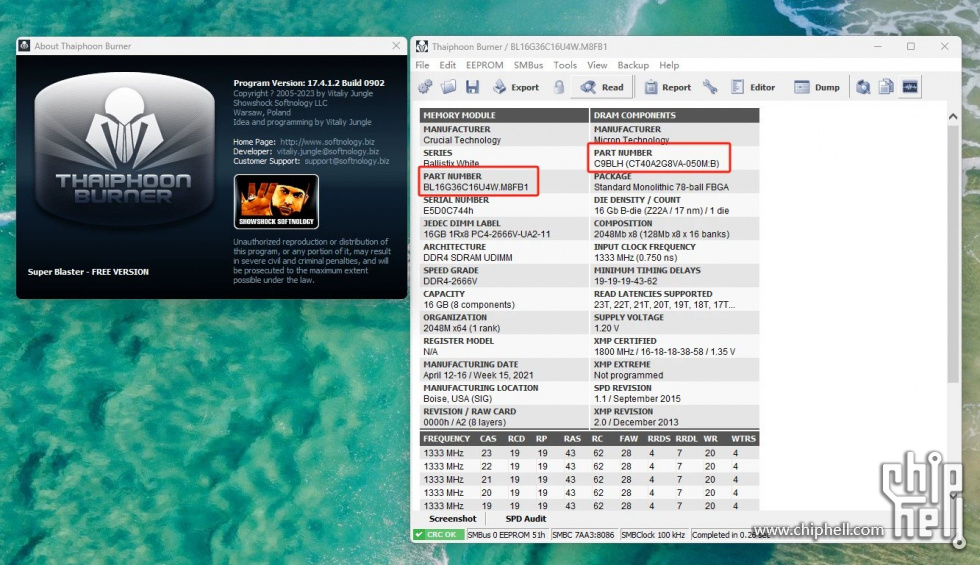
Task: Click manufacturing date April 12-16 / Week 15, 2021
Action: pos(478,375)
